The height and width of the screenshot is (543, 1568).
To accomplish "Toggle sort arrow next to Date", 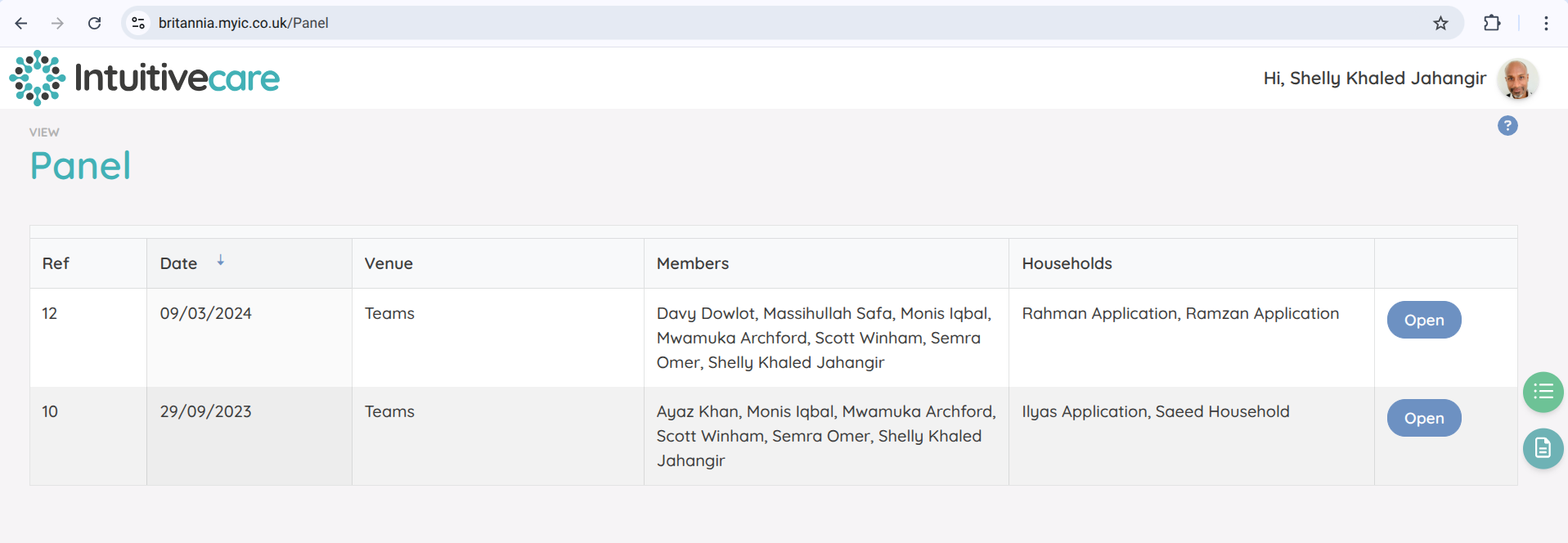I will (x=220, y=261).
